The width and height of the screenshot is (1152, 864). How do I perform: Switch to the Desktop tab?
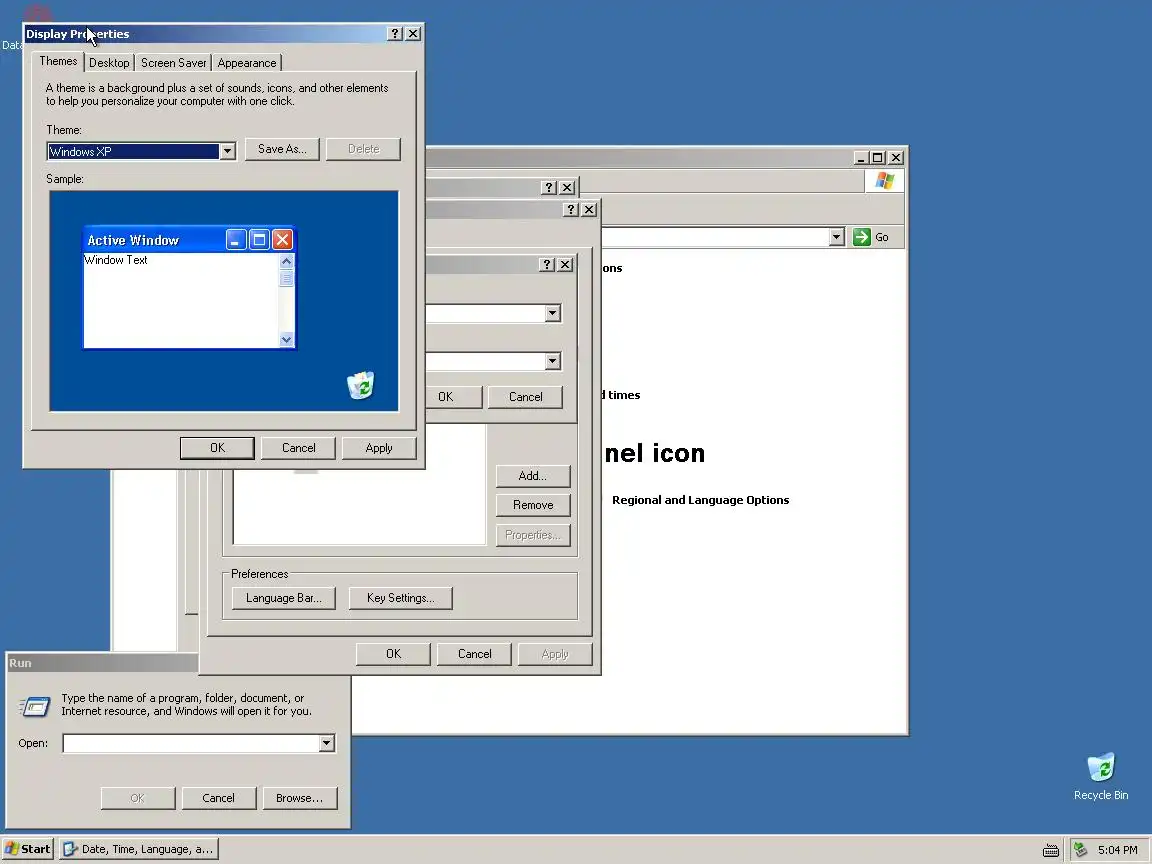pyautogui.click(x=109, y=63)
